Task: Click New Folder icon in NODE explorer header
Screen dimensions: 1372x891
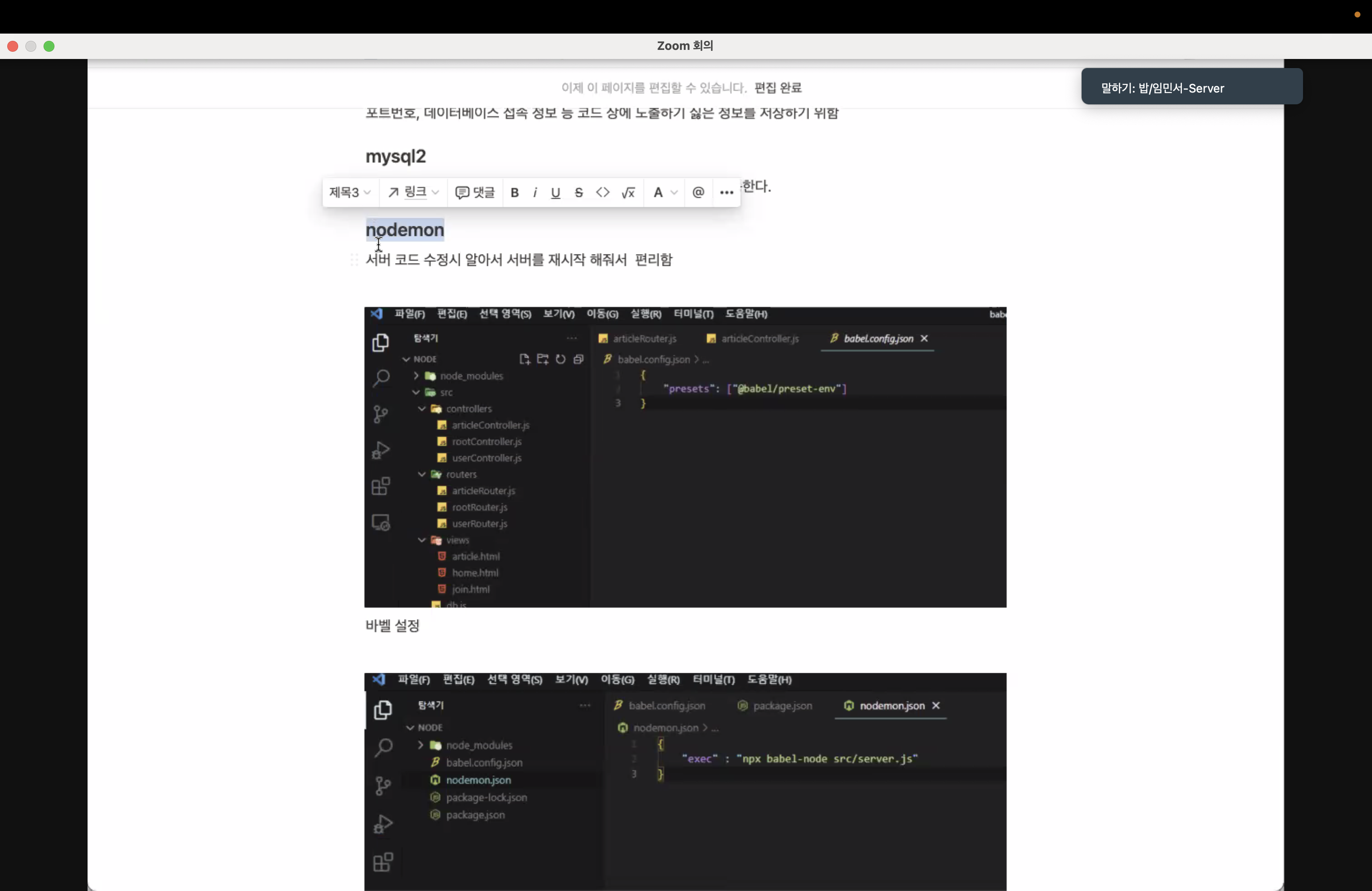Action: pos(543,359)
